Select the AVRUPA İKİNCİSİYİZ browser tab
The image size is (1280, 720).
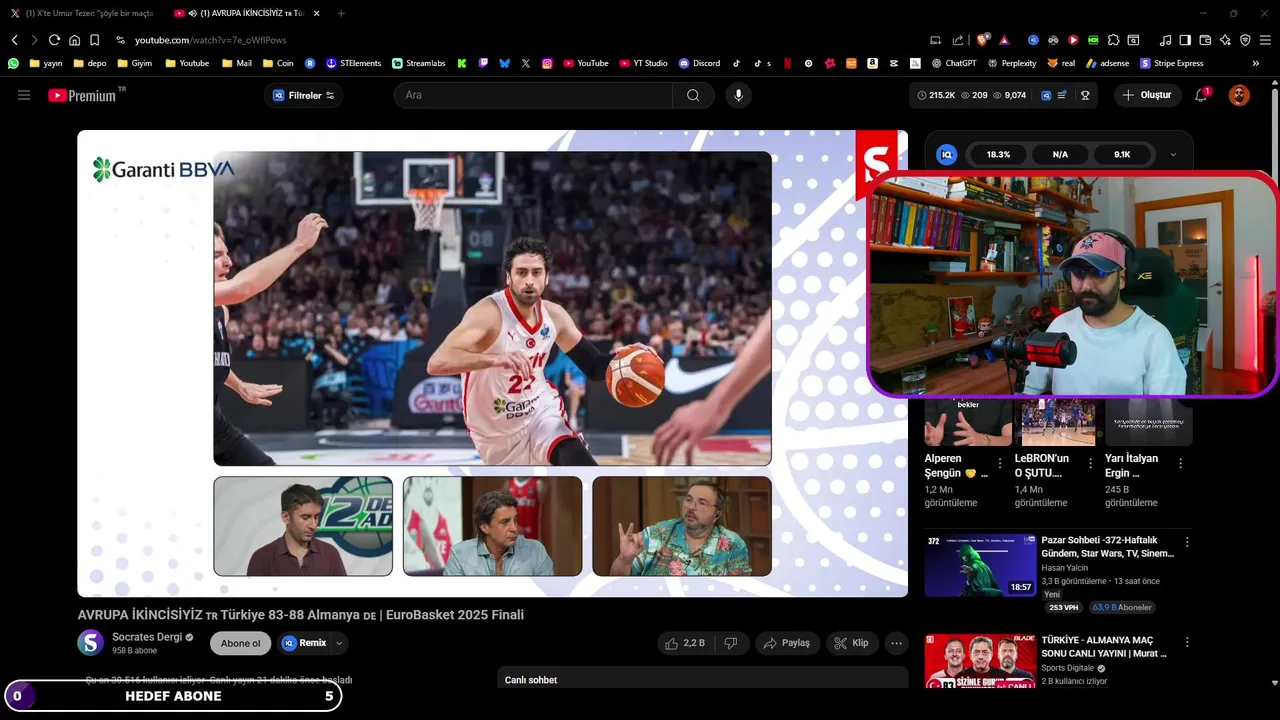pyautogui.click(x=245, y=13)
